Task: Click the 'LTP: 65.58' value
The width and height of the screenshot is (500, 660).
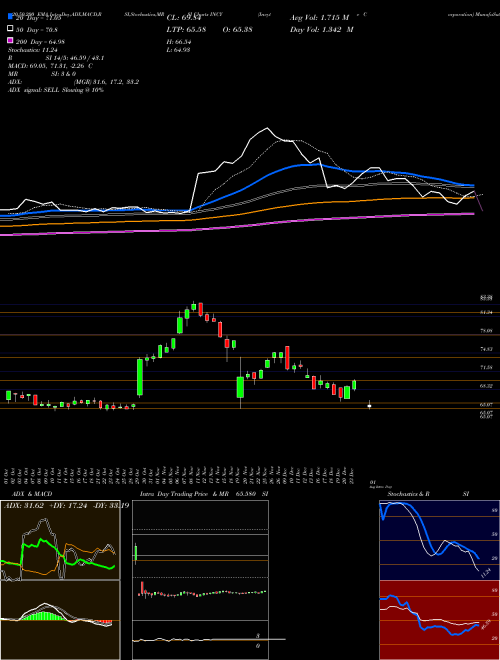Action: pos(186,29)
